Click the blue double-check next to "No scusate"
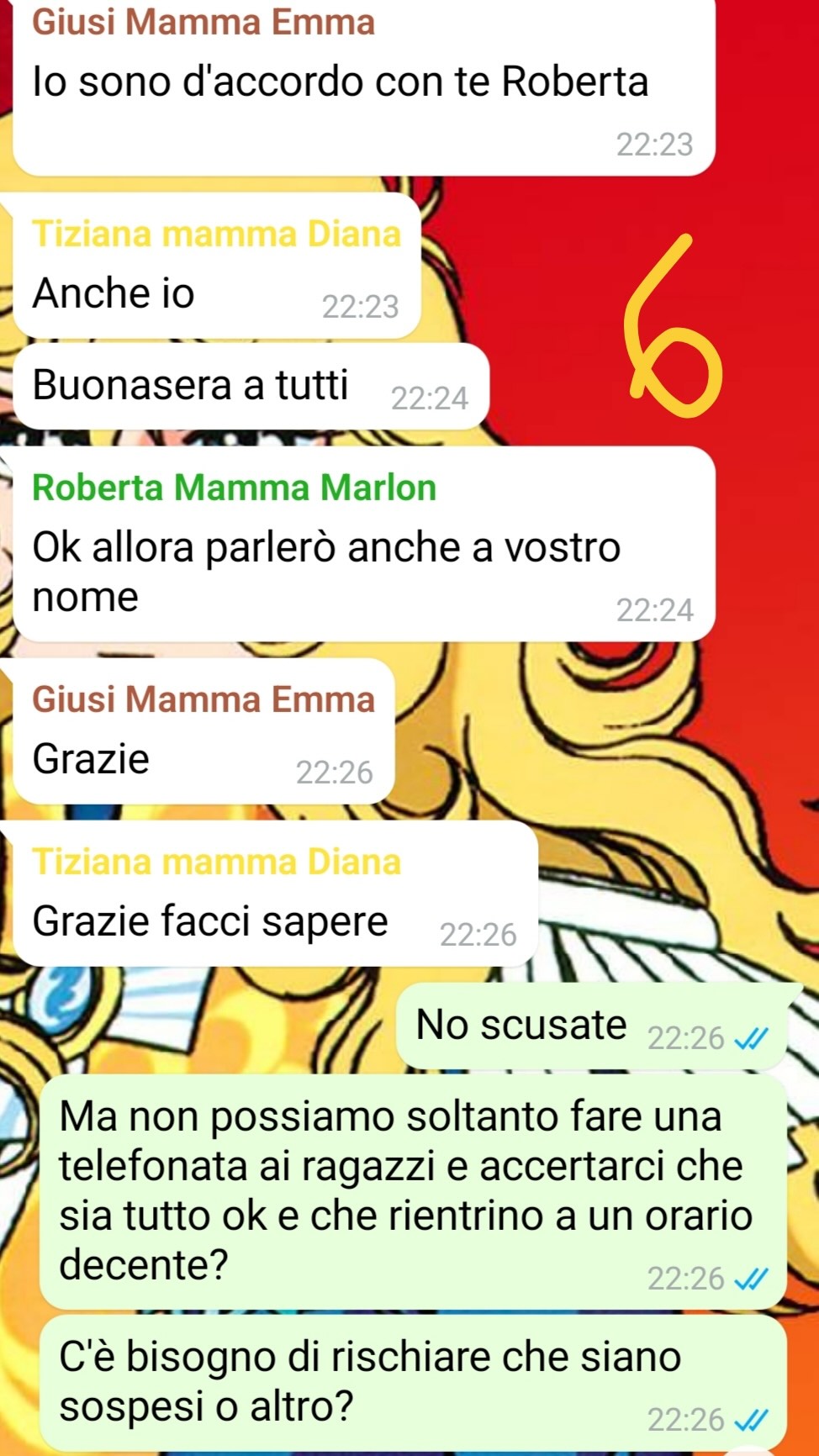 tap(751, 1040)
